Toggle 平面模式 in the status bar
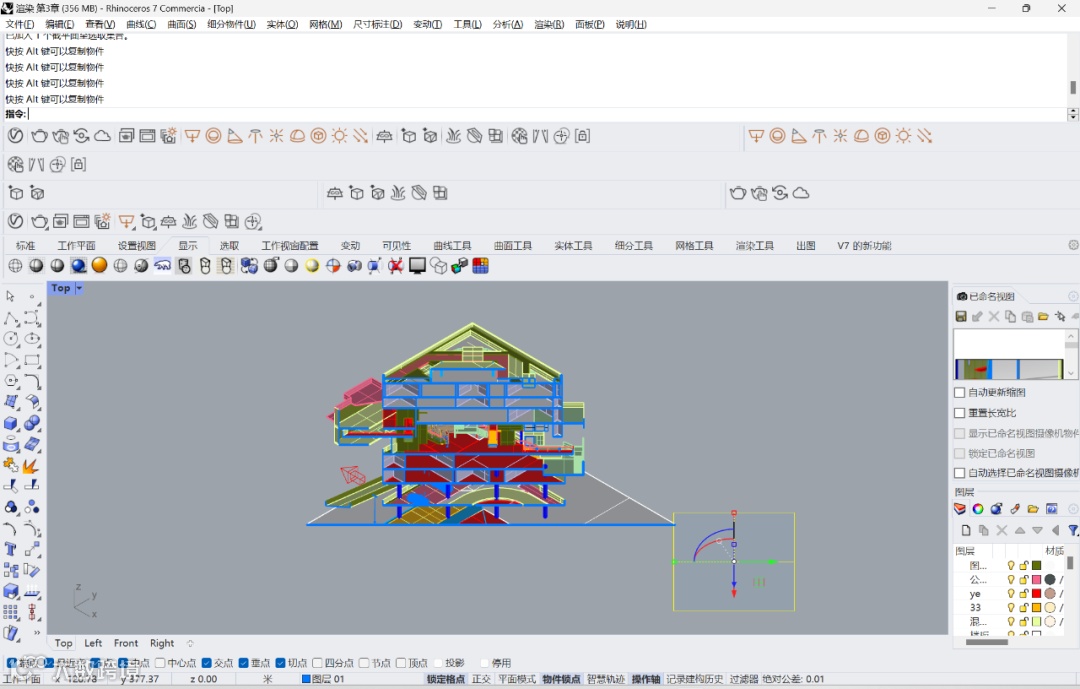This screenshot has height=689, width=1080. coord(517,679)
